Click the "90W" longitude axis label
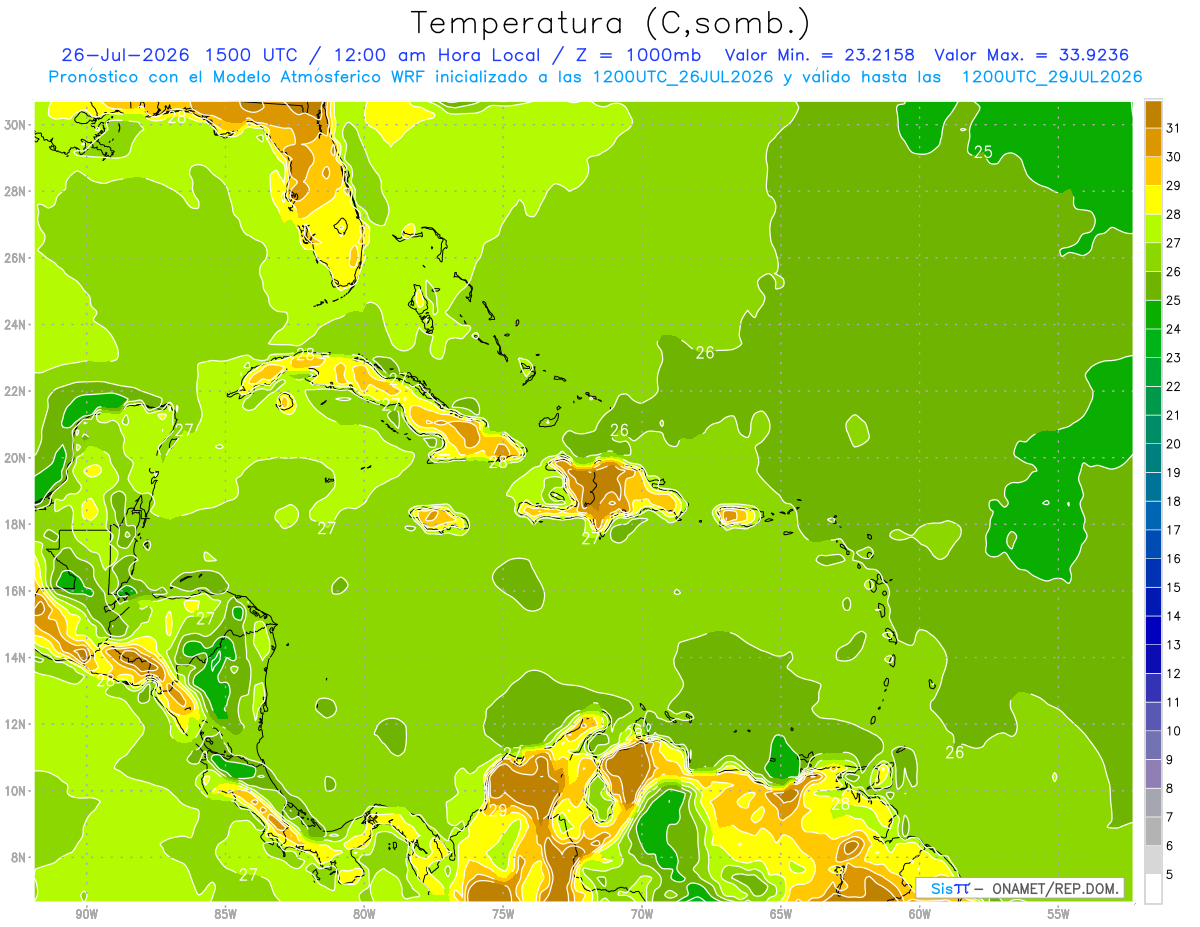 87,914
